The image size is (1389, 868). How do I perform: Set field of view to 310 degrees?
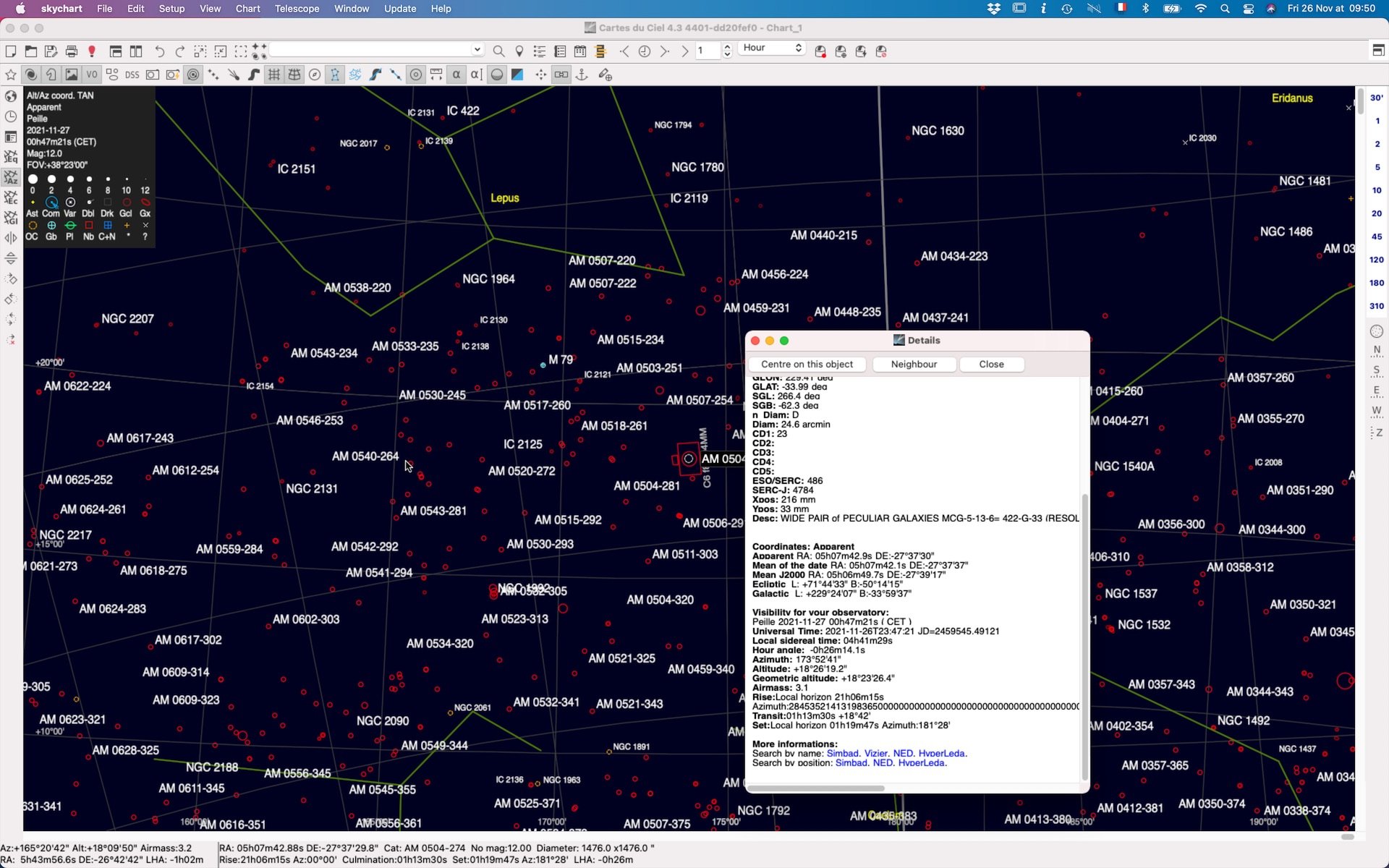coord(1377,306)
